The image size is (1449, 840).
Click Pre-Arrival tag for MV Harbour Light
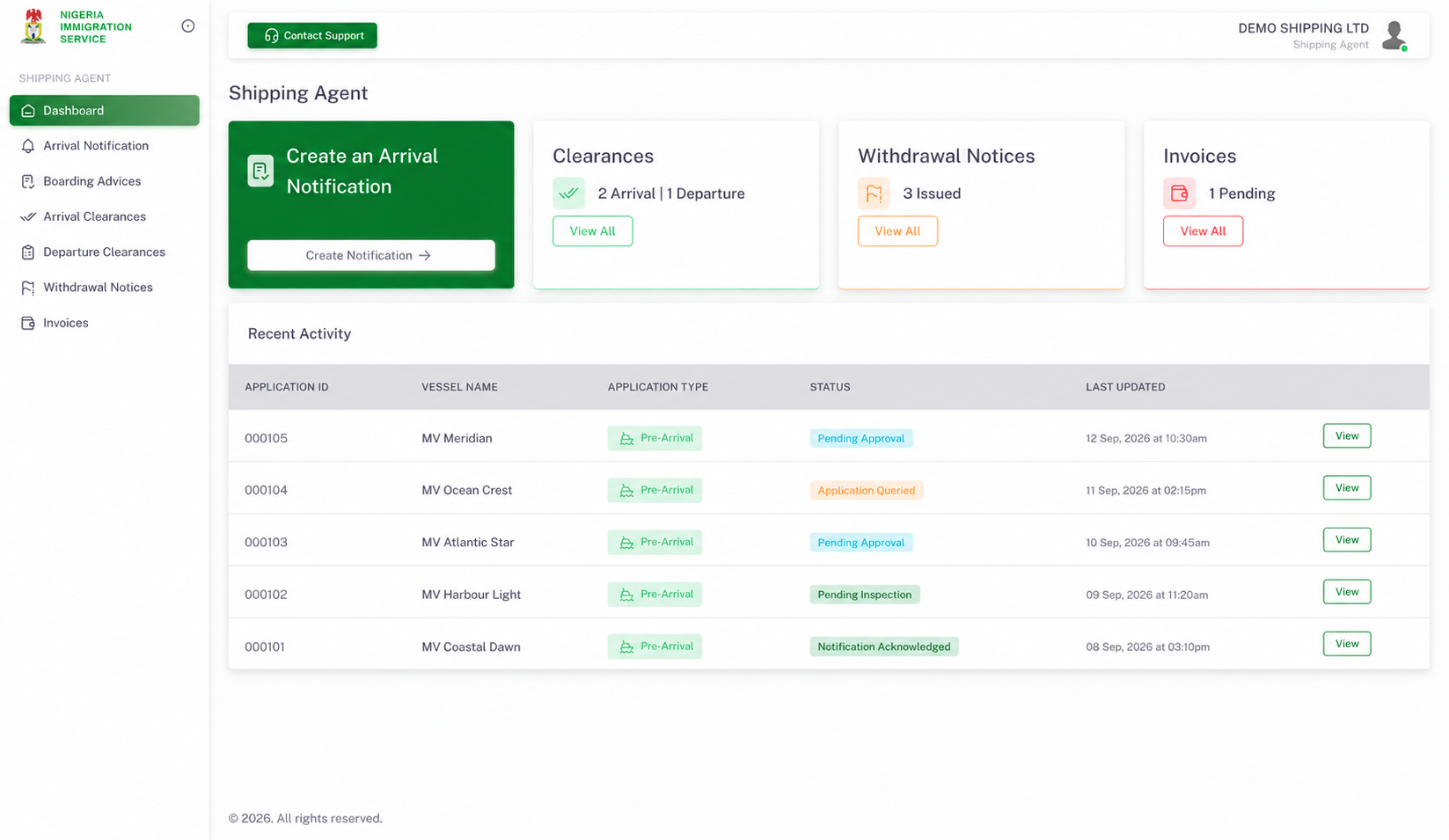655,595
